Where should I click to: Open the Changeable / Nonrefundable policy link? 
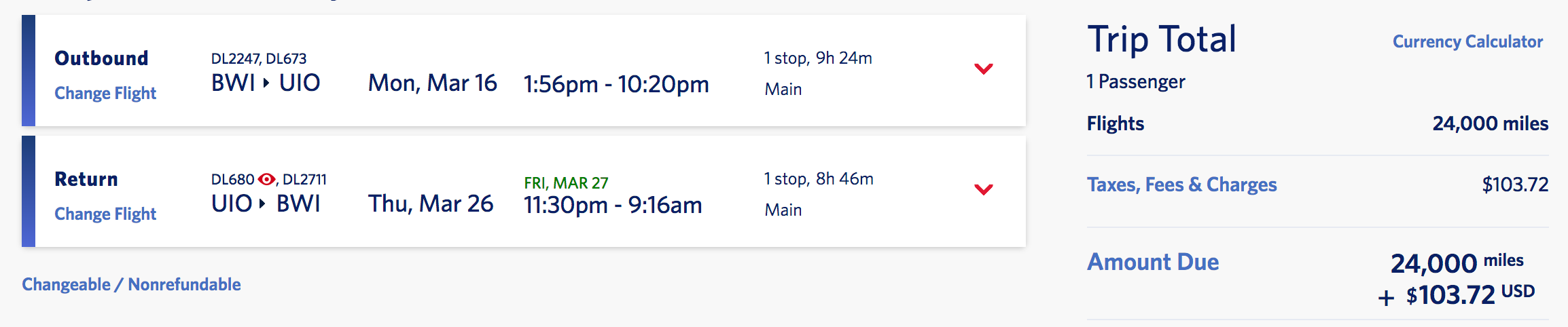pyautogui.click(x=131, y=284)
